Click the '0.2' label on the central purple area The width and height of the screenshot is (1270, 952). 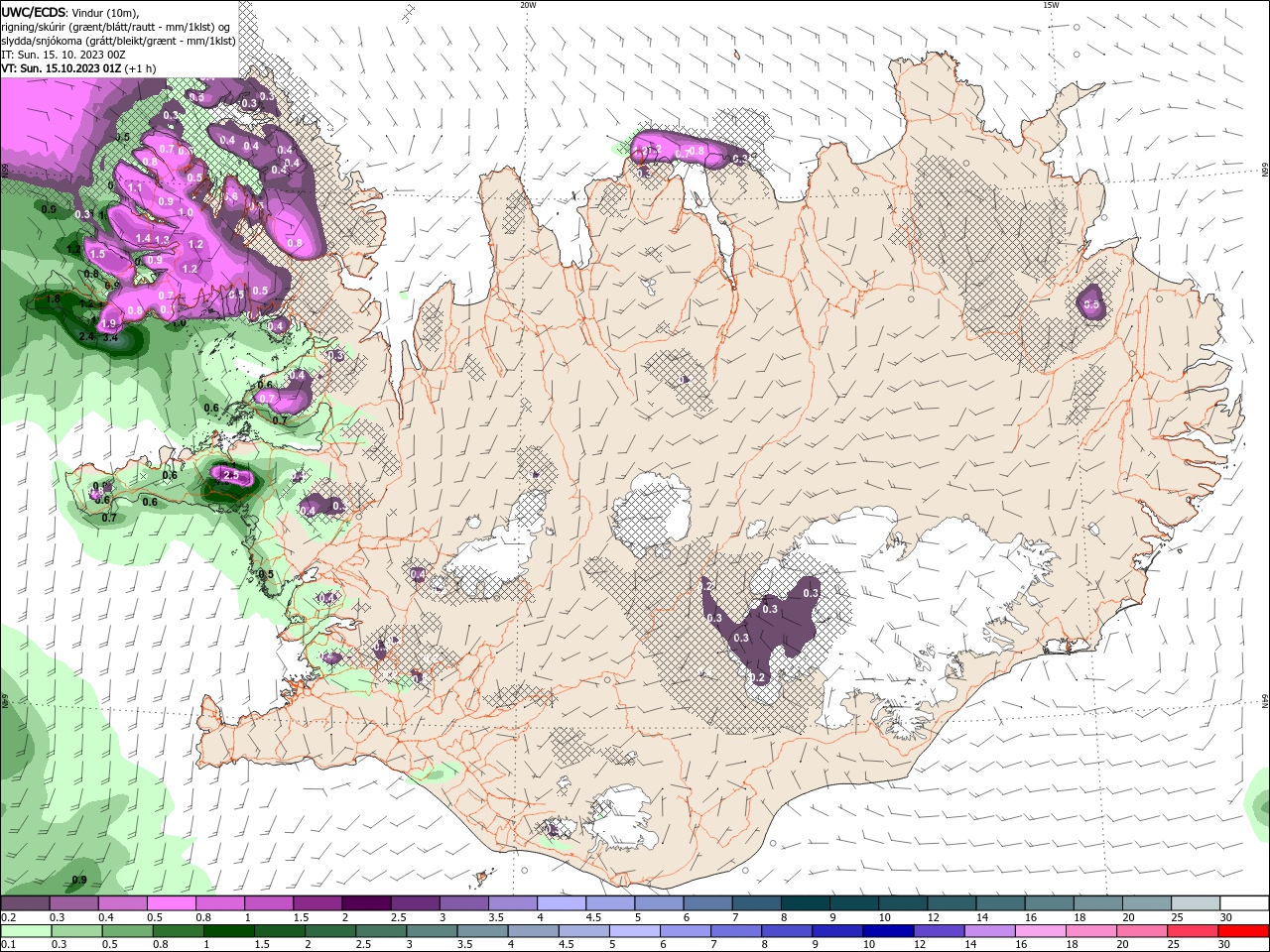[x=758, y=677]
